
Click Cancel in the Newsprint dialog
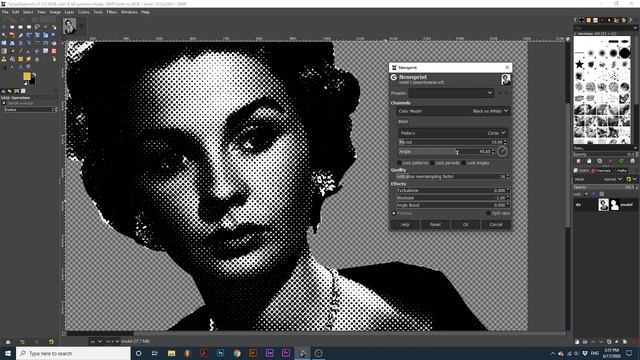(x=496, y=224)
